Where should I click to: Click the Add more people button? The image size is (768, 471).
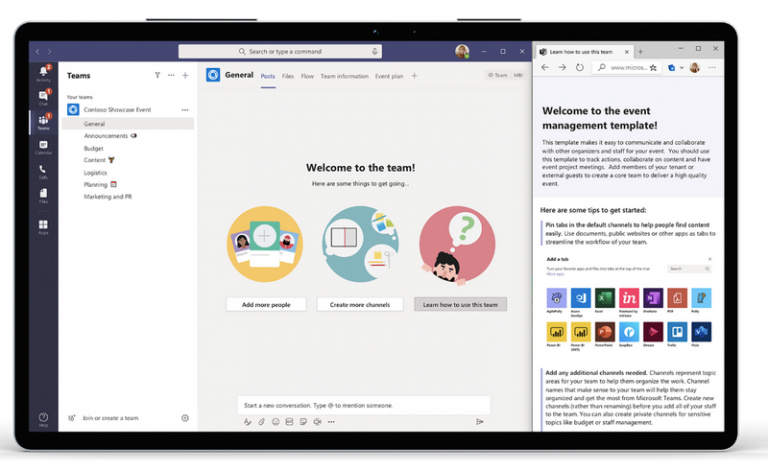pos(266,305)
